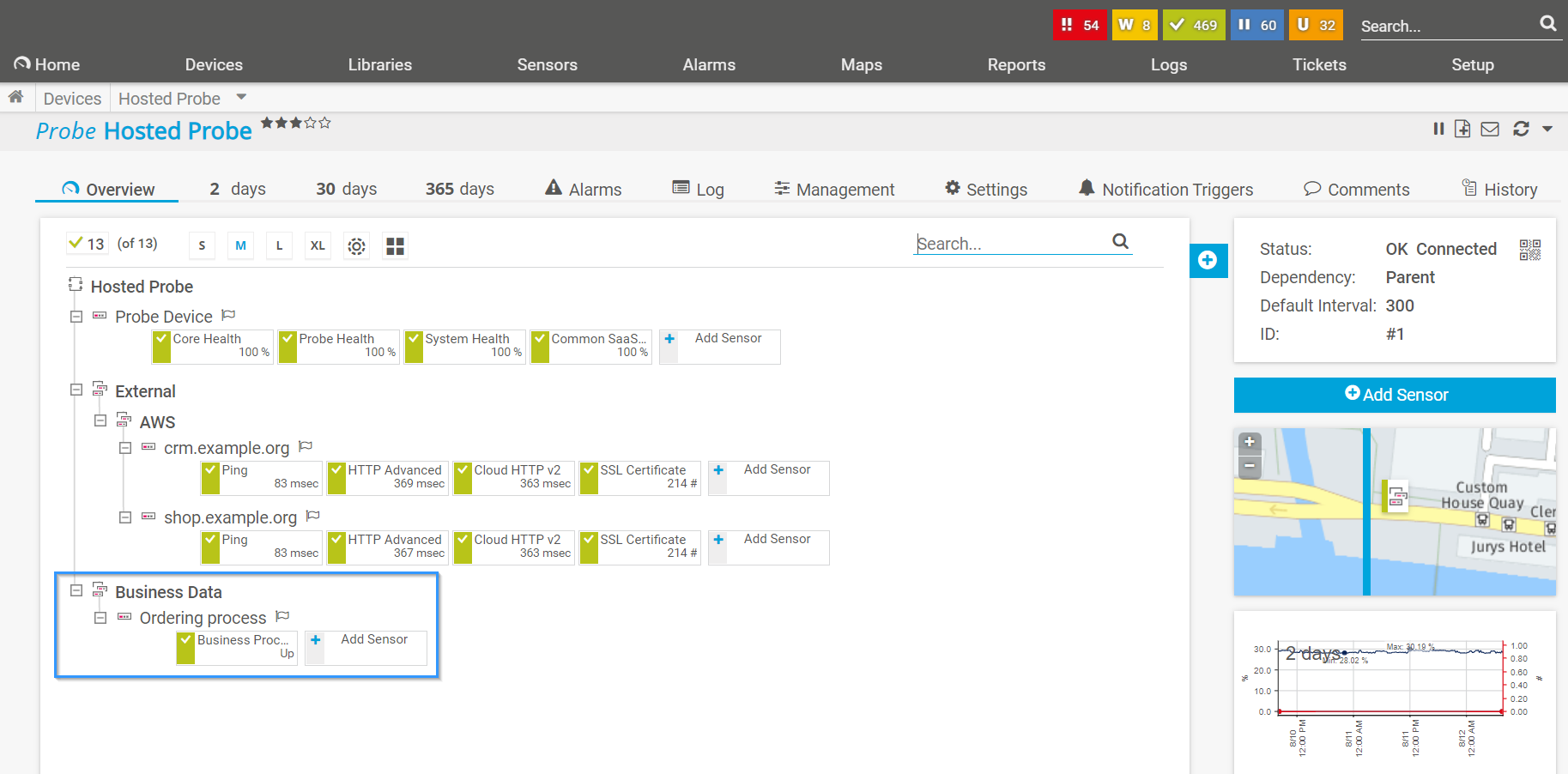Open the flag icon beside crm.example.org
Viewport: 1568px width, 774px height.
[x=305, y=445]
